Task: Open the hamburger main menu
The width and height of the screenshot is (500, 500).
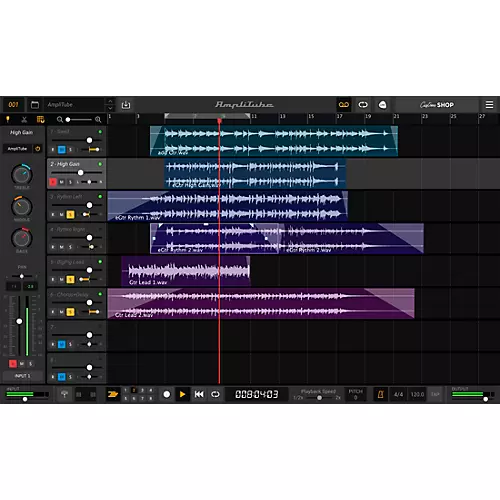Action: pos(489,105)
